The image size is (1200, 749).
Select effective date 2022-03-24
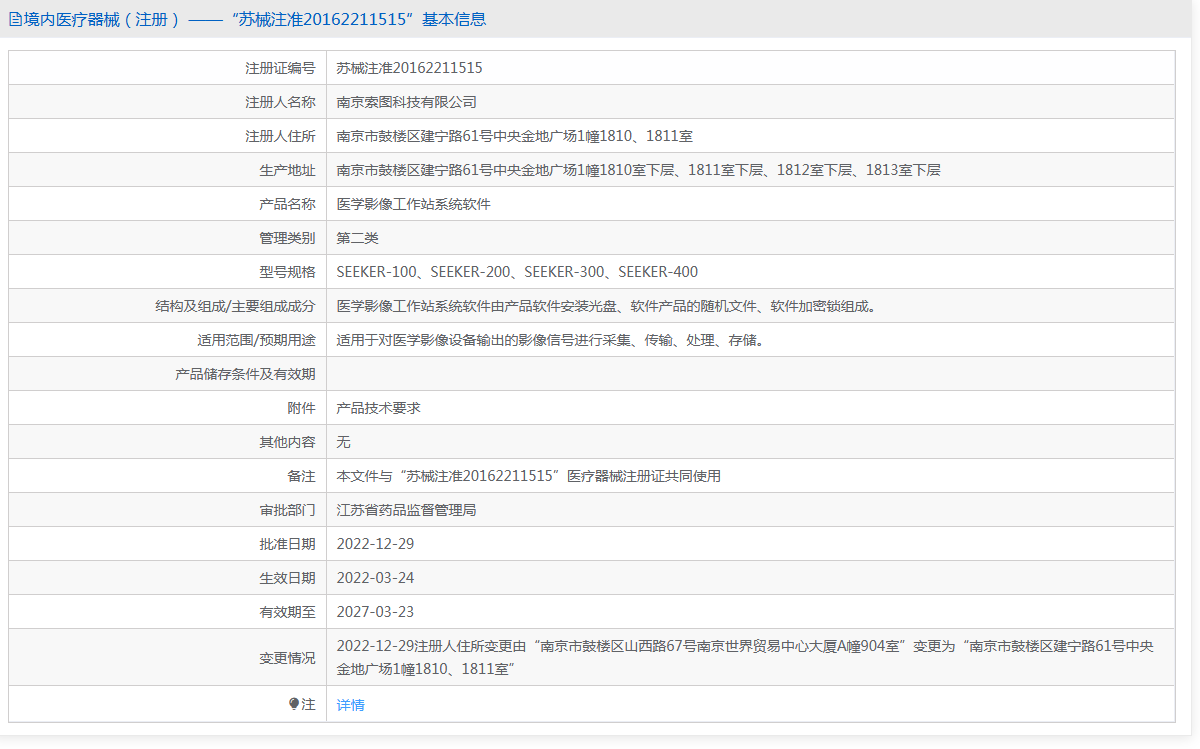point(375,578)
